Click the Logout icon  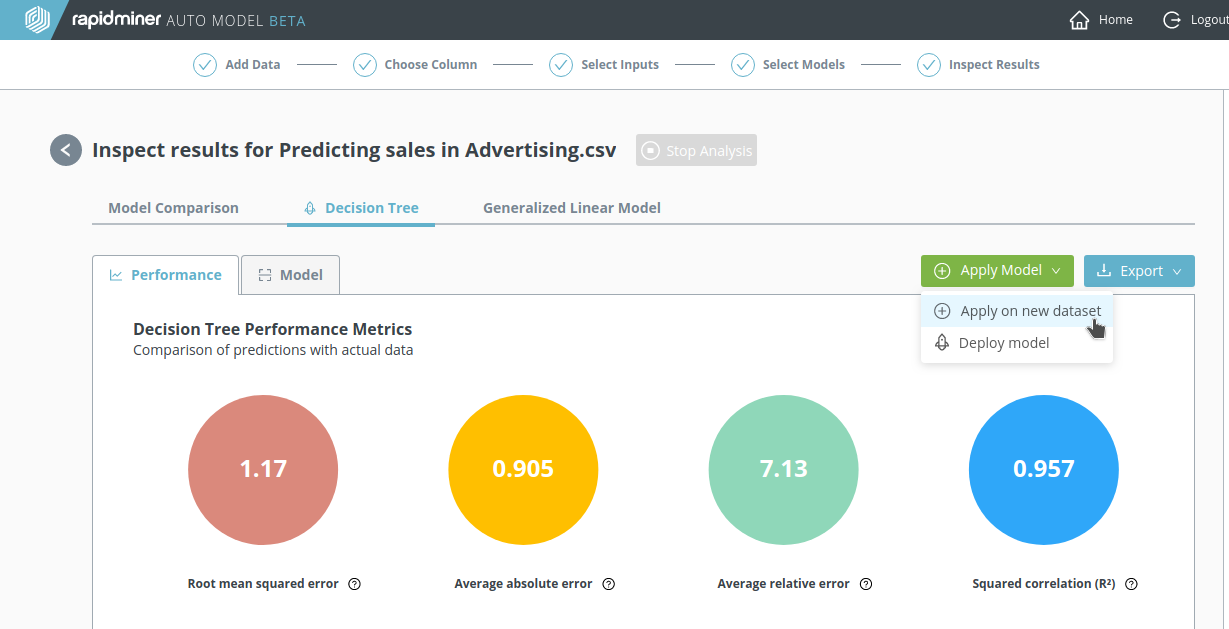[x=1172, y=20]
